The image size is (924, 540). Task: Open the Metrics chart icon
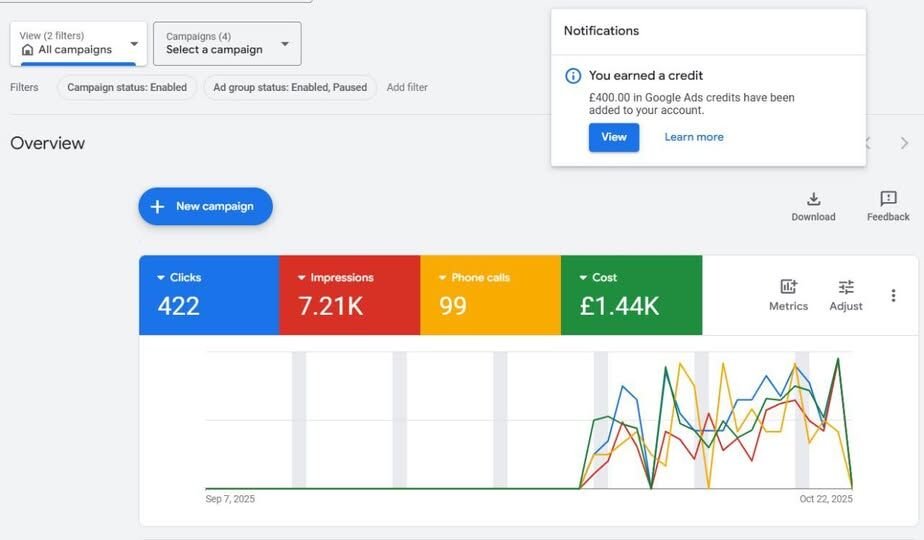pos(788,287)
